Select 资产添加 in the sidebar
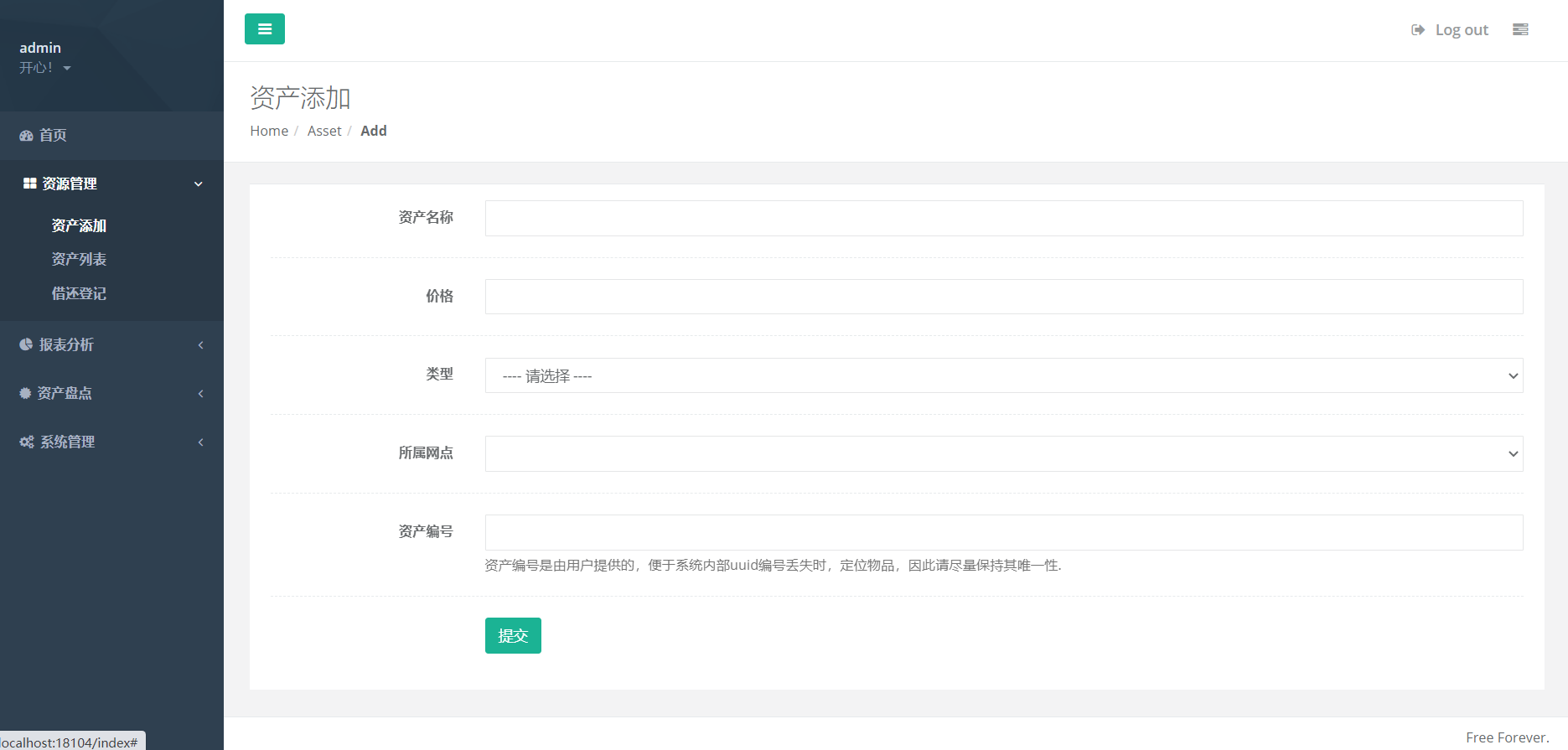The height and width of the screenshot is (750, 1568). 79,225
